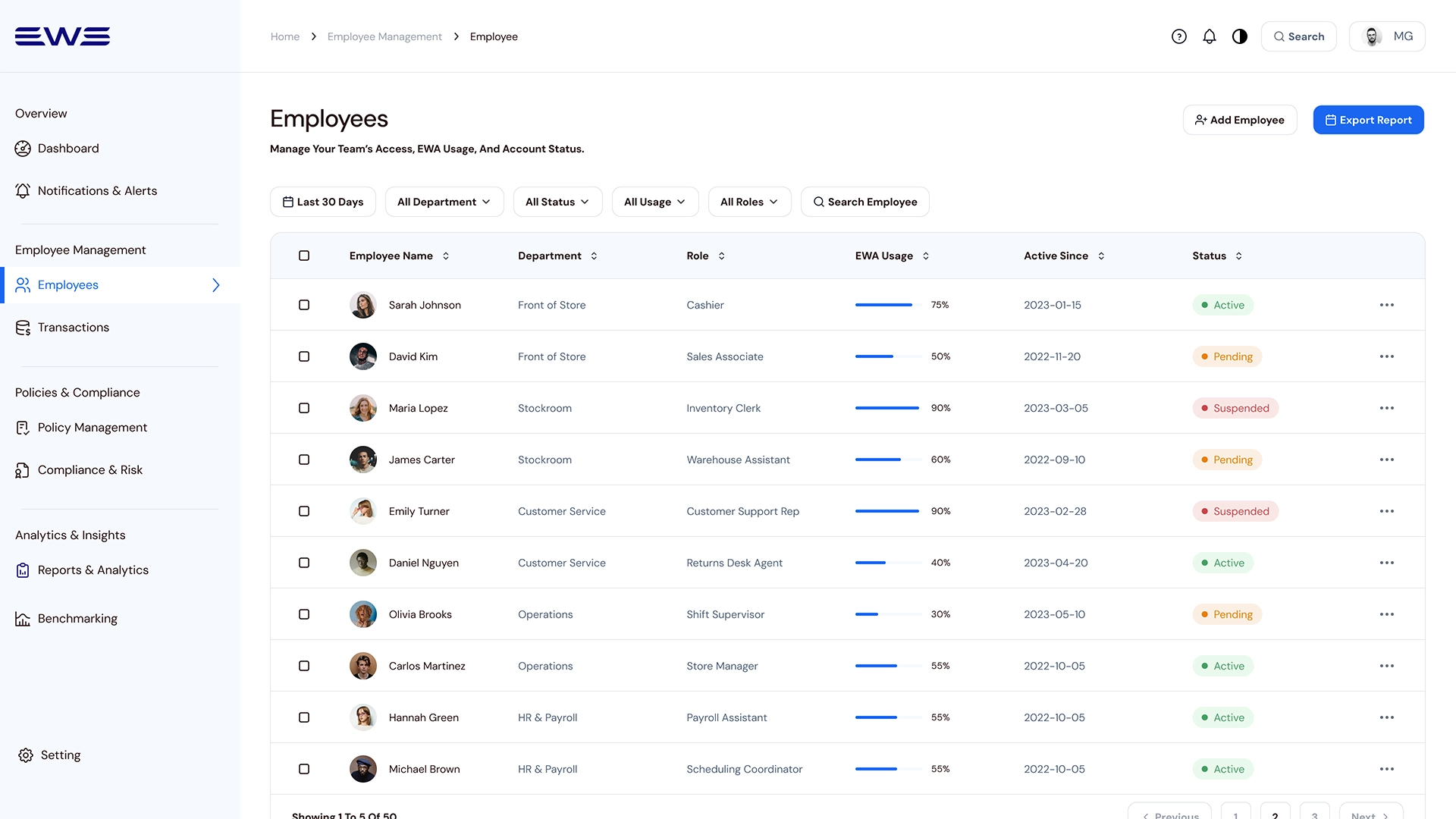
Task: Select Sarah Johnson's row checkbox
Action: tap(304, 305)
